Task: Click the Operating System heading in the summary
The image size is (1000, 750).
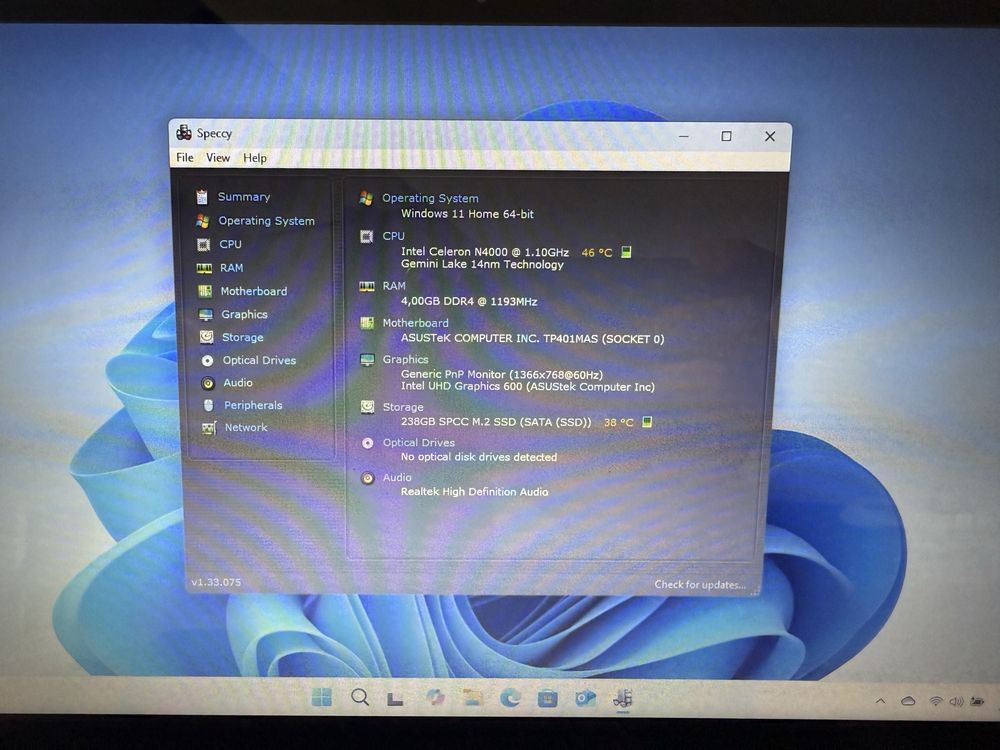Action: pos(430,198)
